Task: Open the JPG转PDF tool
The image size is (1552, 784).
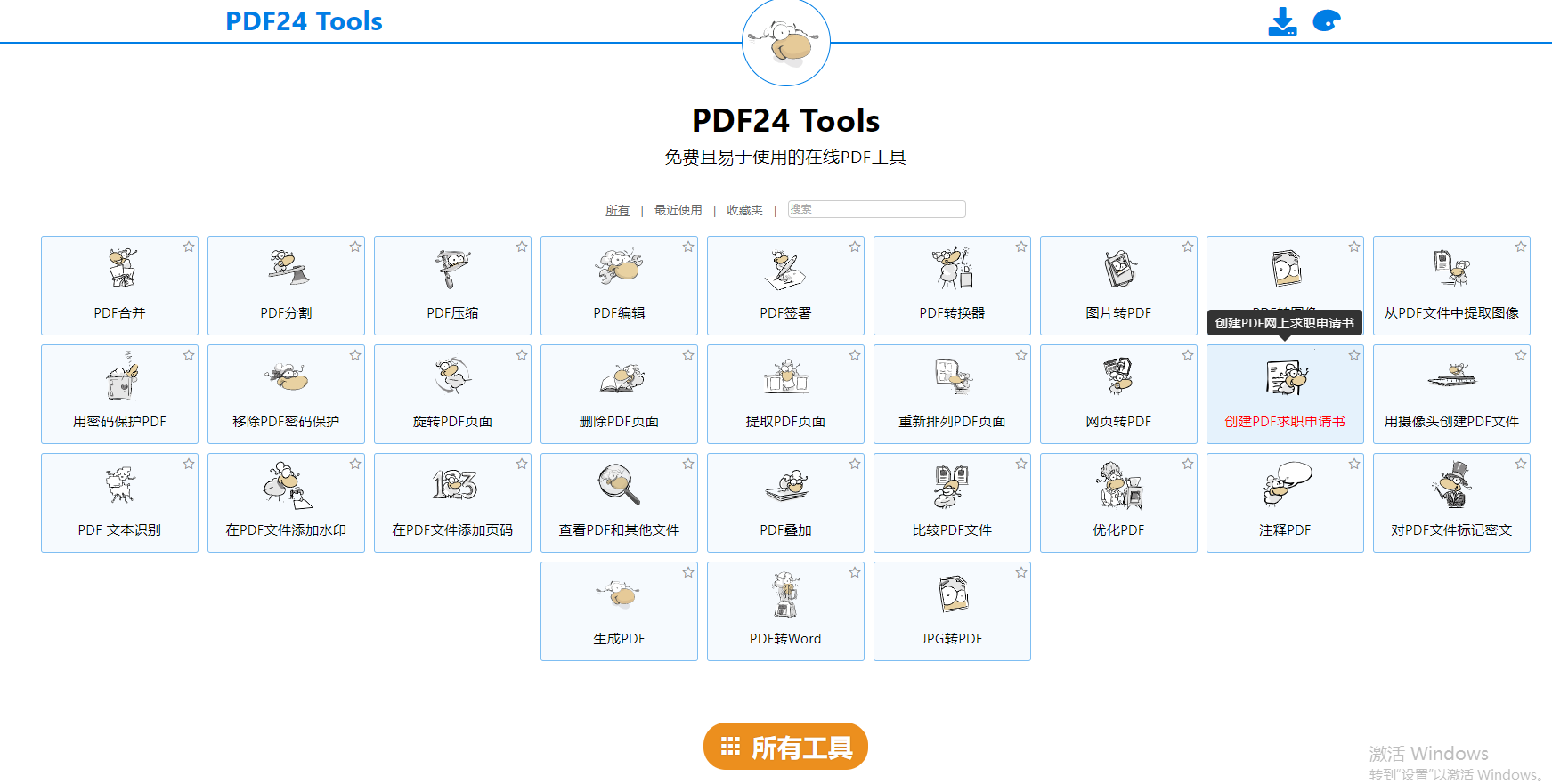Action: (952, 611)
